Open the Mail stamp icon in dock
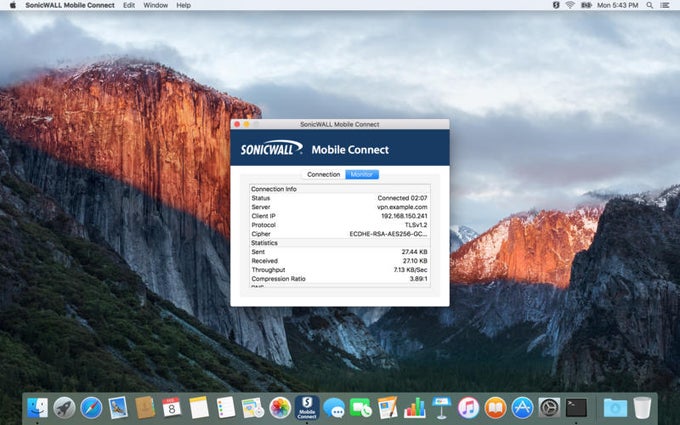This screenshot has width=680, height=425. point(118,408)
